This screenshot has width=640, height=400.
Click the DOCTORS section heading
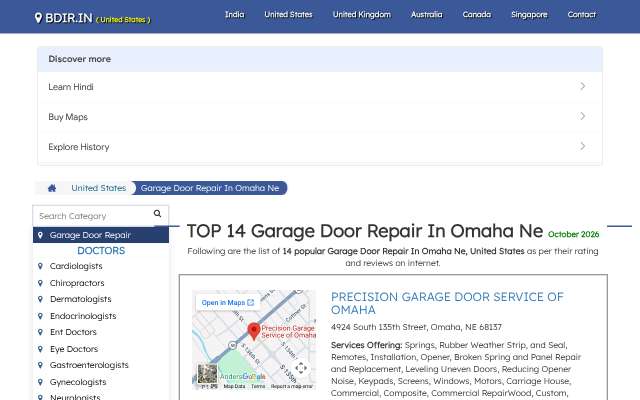pos(101,251)
